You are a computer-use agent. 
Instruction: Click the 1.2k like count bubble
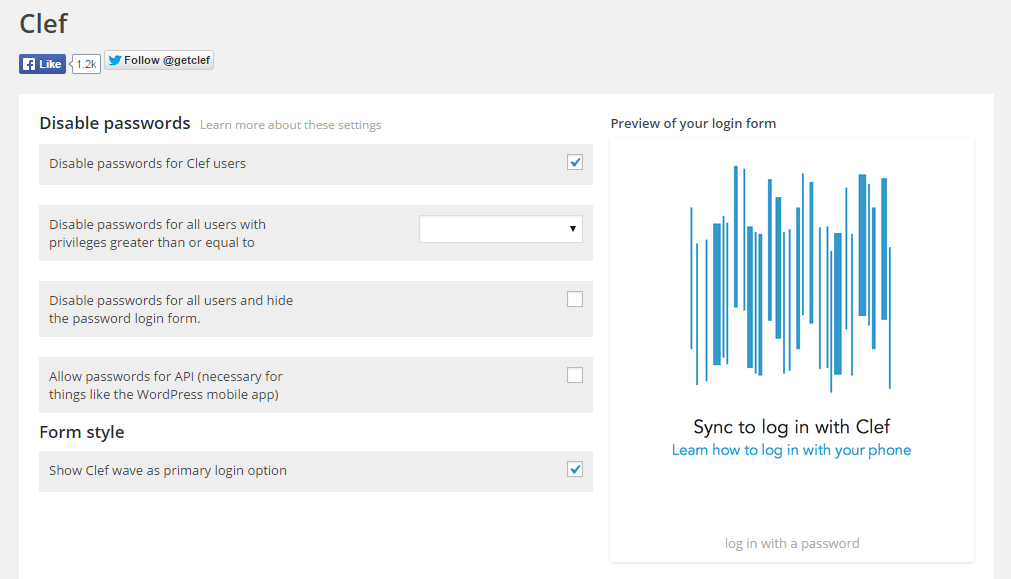click(86, 64)
